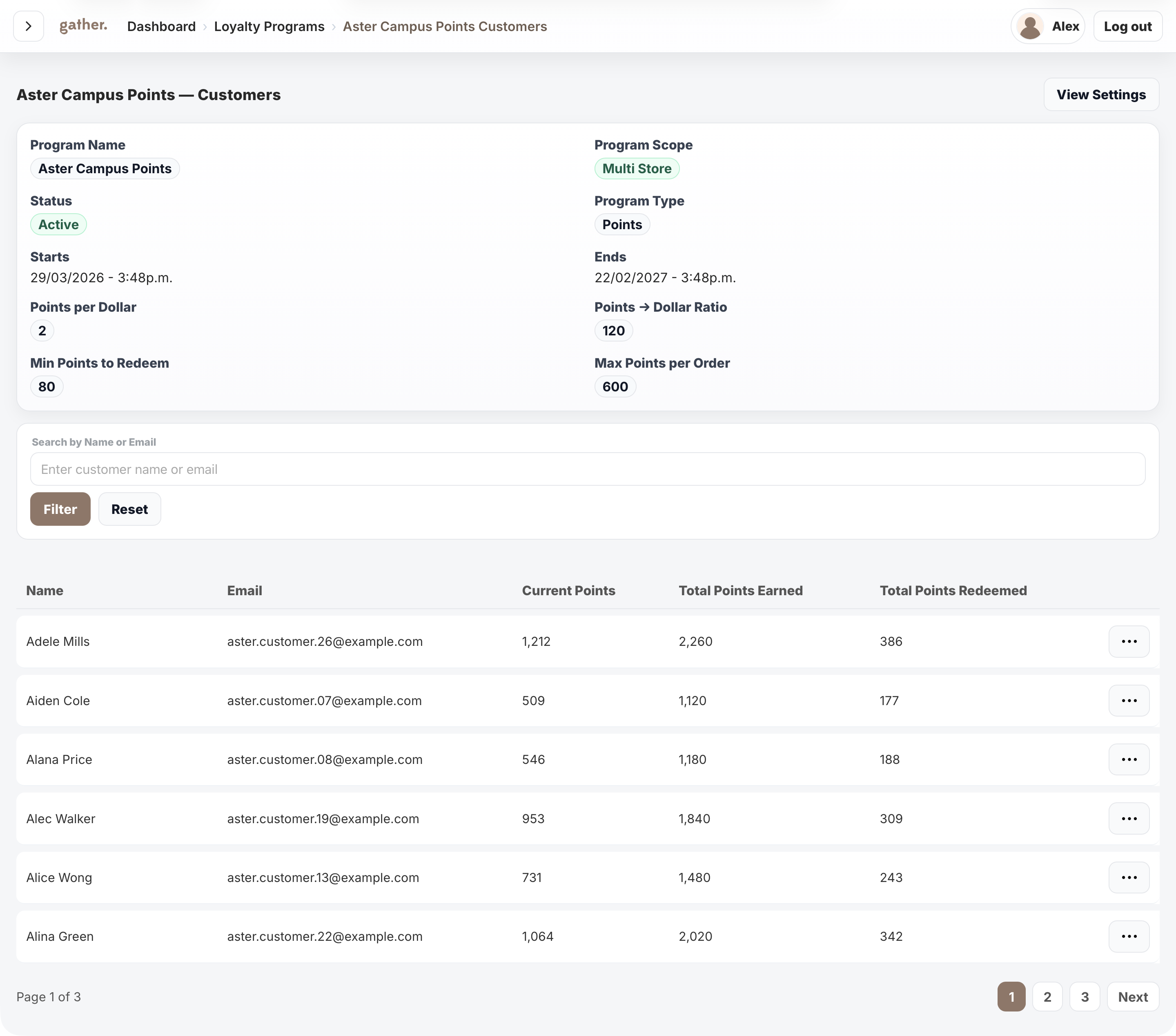Open the Loyalty Programs breadcrumb link

click(269, 27)
